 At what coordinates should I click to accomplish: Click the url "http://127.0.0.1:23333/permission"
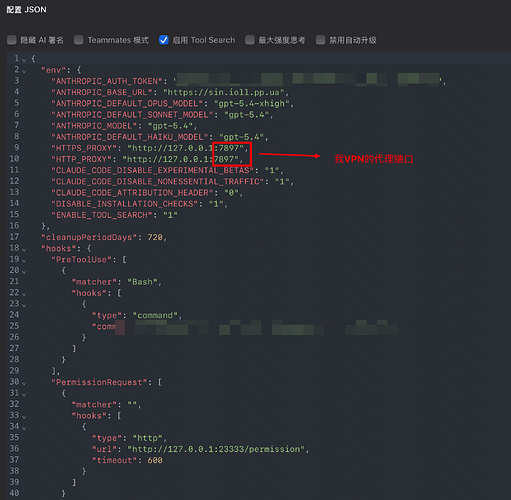(216, 449)
